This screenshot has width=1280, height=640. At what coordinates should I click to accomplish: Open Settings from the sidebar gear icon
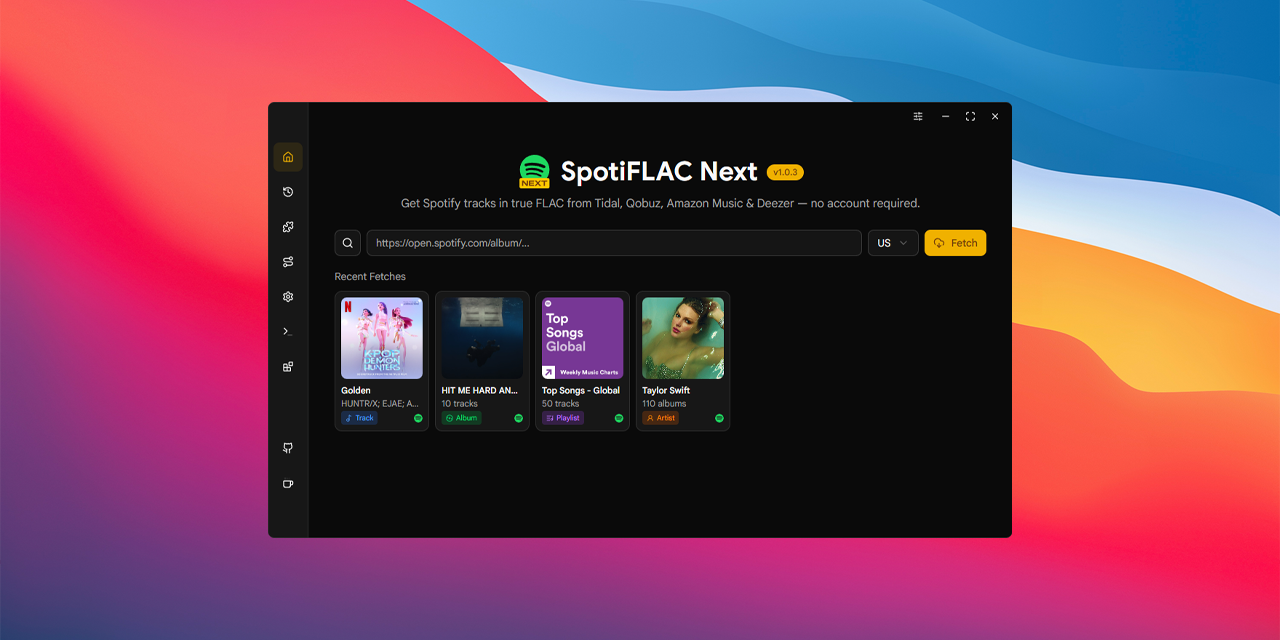(288, 297)
